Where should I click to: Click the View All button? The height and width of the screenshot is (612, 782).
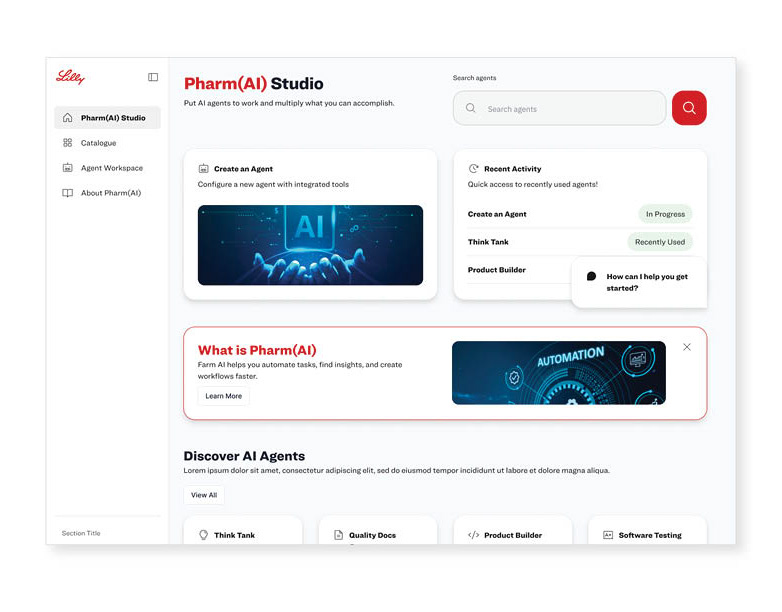[204, 495]
